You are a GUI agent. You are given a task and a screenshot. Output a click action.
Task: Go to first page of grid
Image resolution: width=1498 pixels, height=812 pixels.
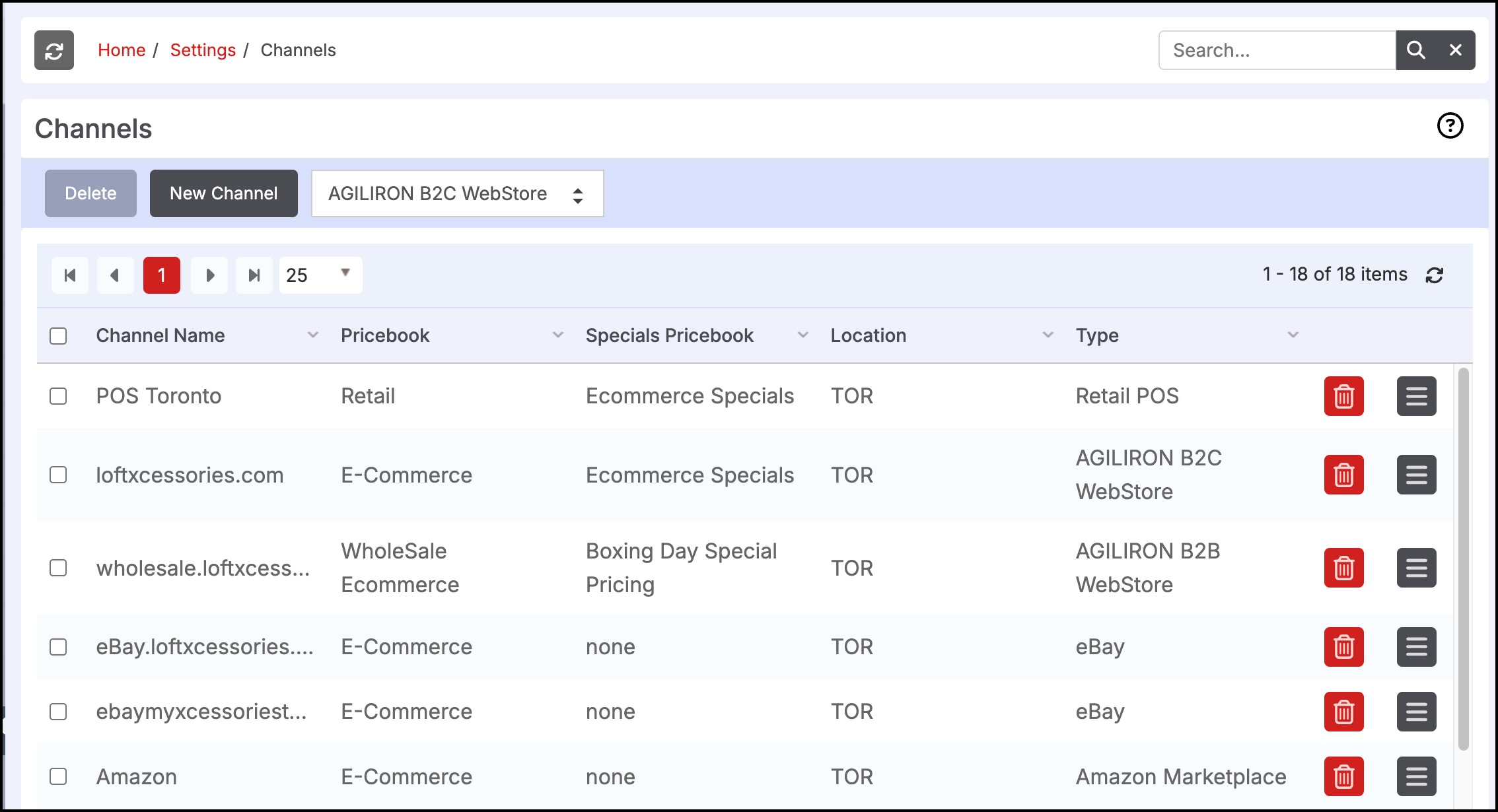70,275
